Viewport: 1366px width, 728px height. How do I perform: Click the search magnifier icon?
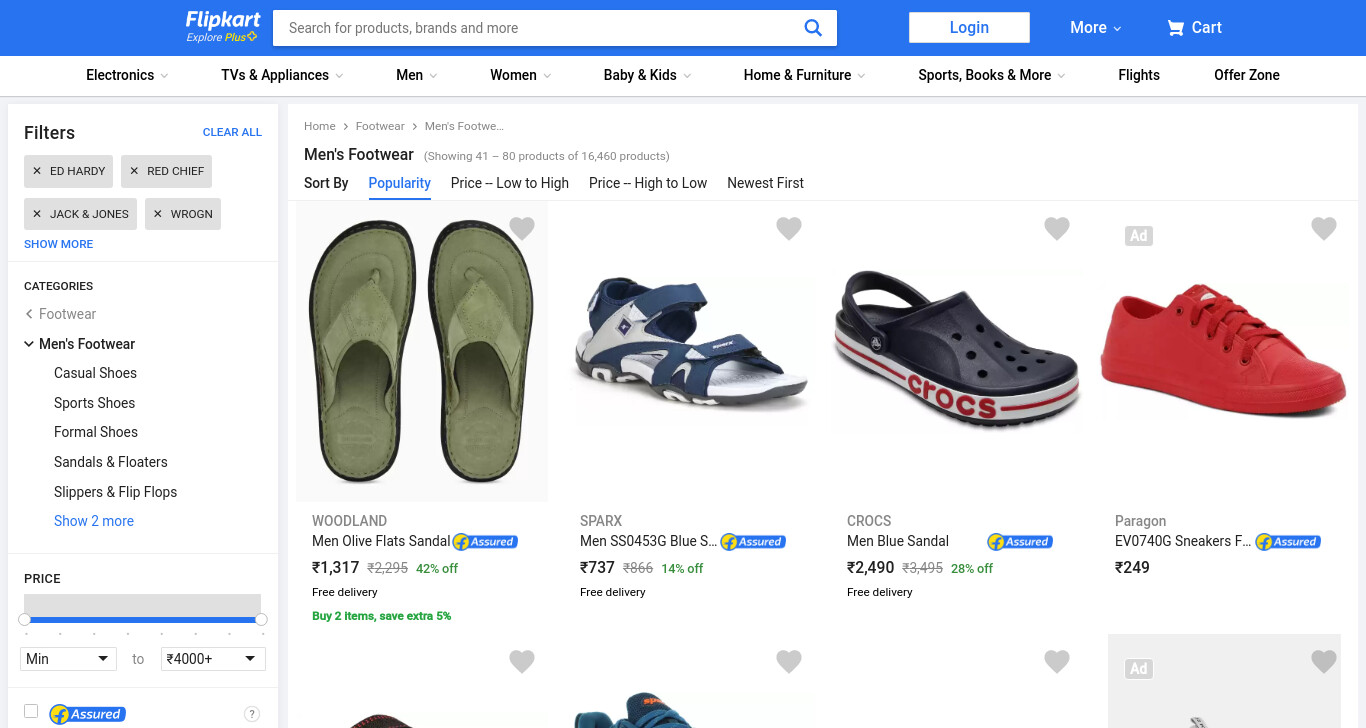pyautogui.click(x=813, y=28)
